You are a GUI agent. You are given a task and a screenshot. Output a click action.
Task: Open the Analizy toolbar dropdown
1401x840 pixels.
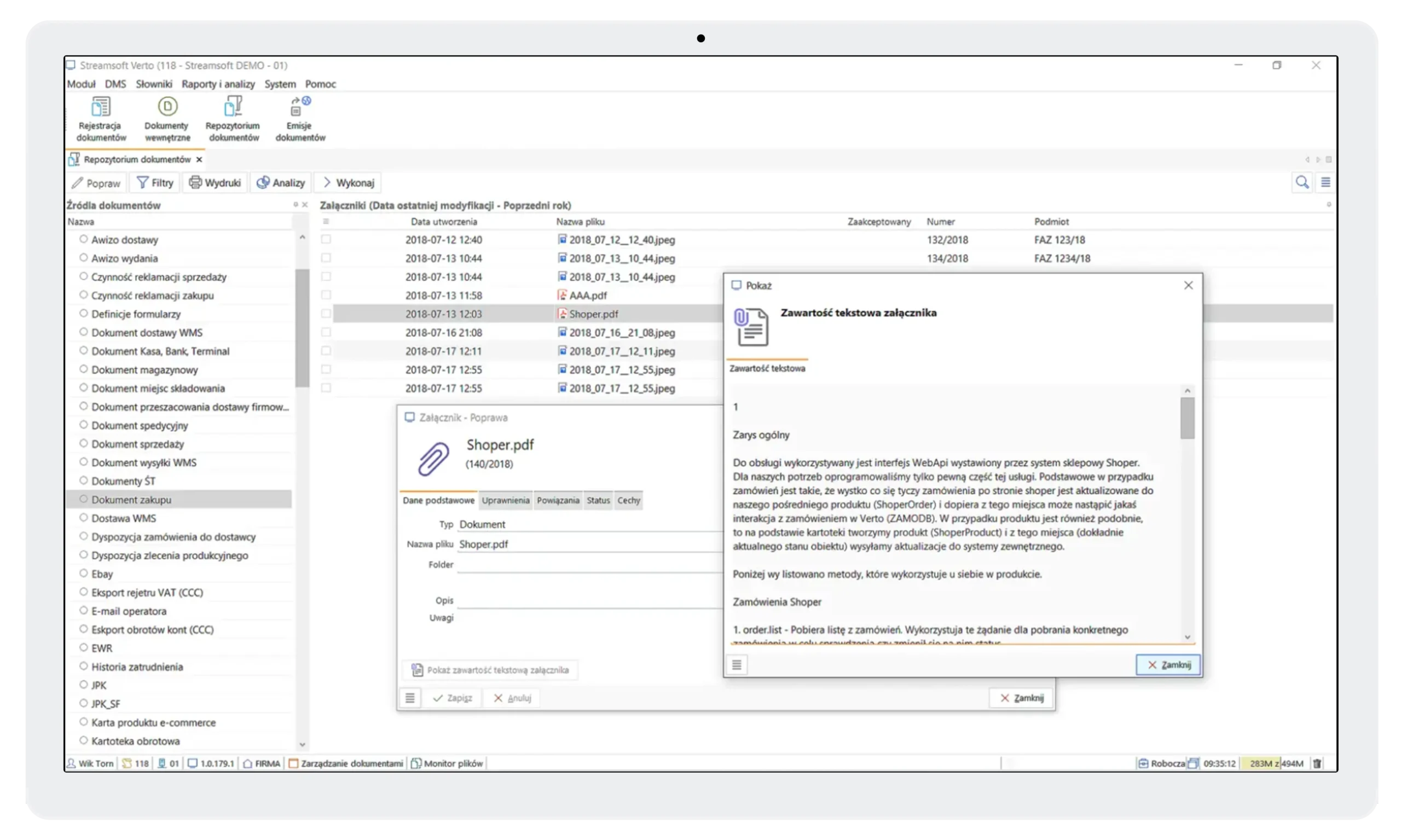(x=281, y=183)
